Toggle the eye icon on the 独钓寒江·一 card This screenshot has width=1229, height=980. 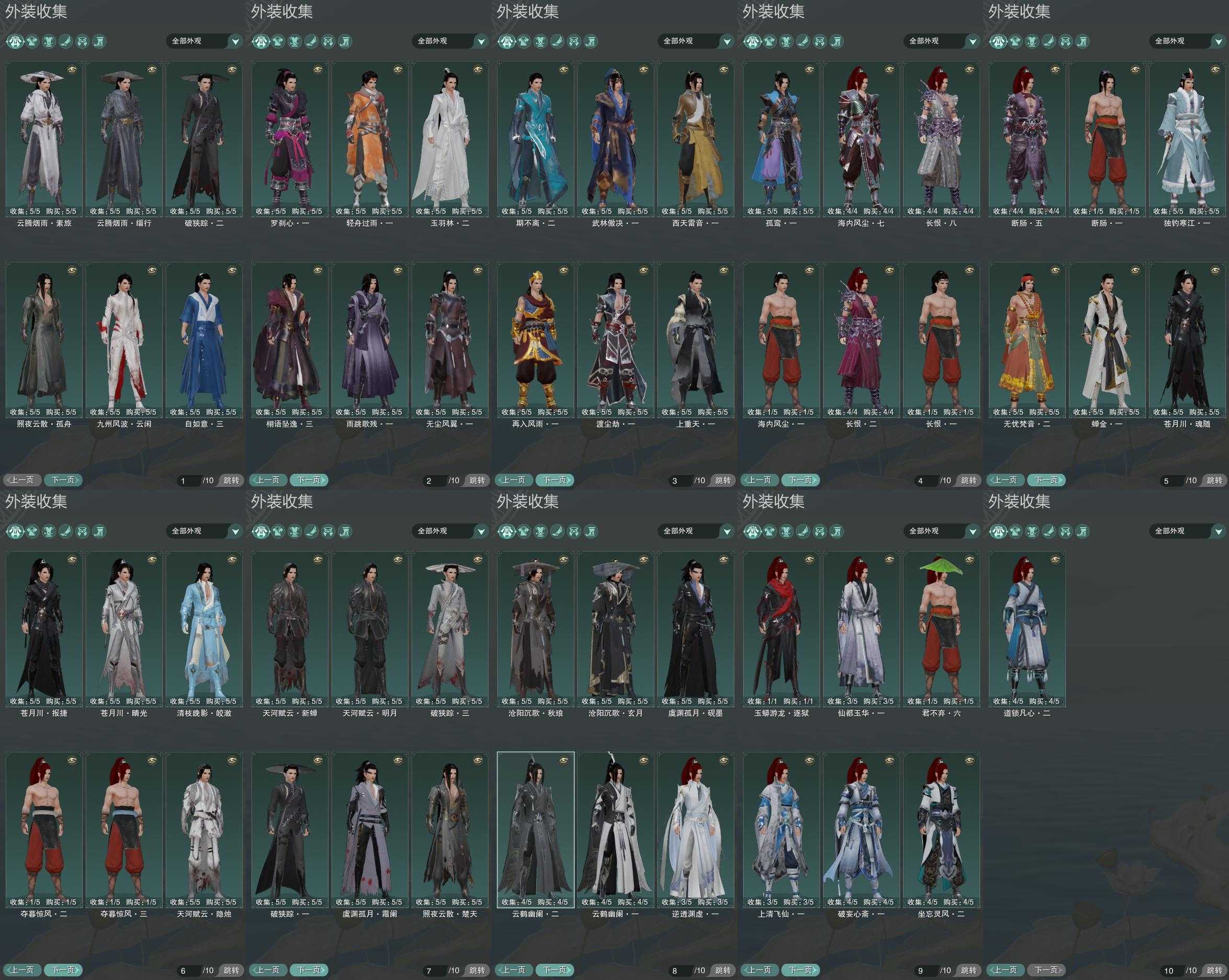[x=1215, y=70]
